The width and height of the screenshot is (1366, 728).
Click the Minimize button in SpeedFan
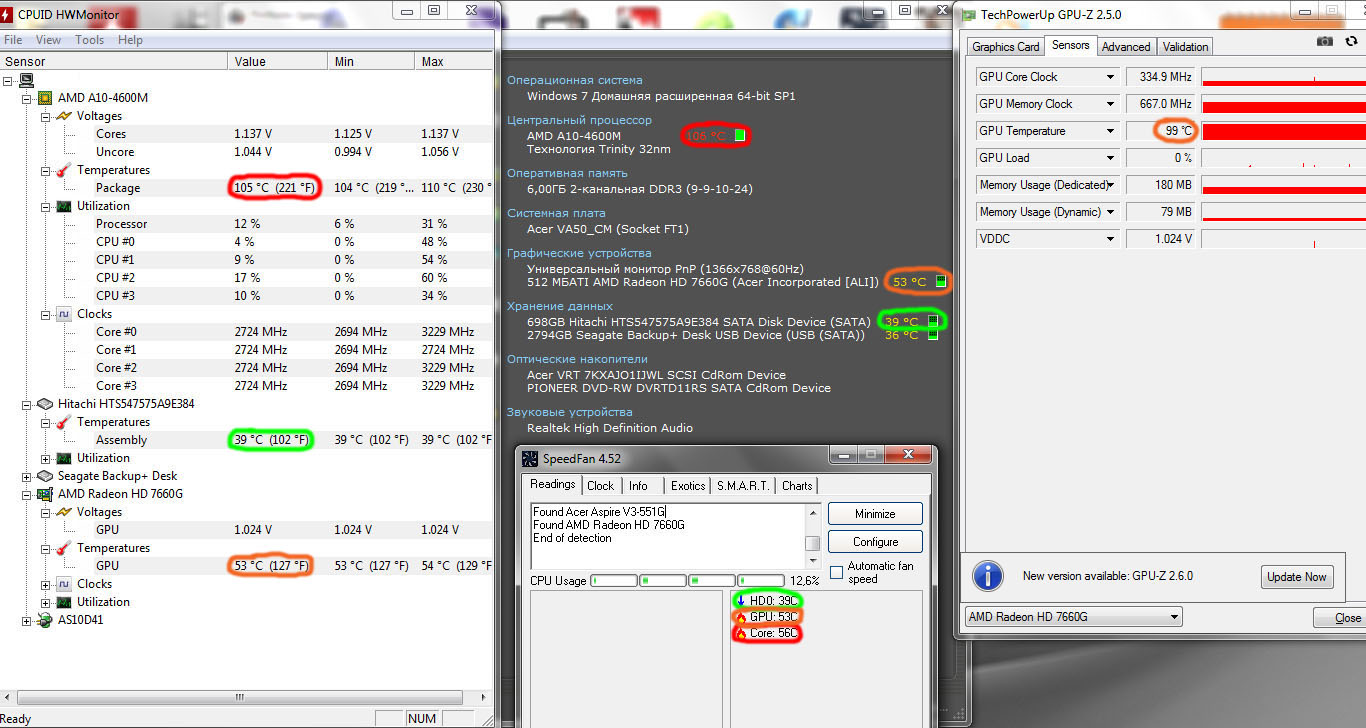tap(875, 514)
